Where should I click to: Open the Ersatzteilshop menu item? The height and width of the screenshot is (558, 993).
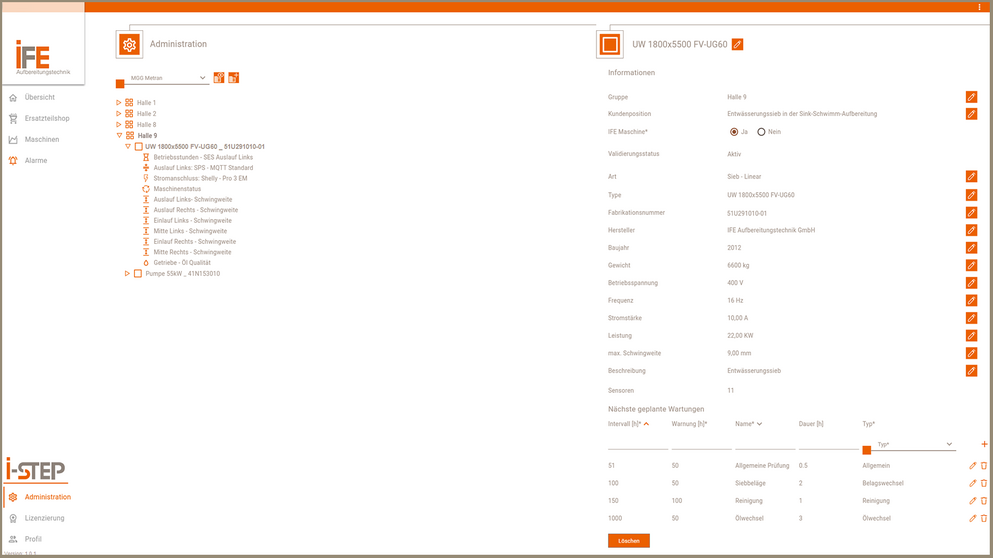46,118
